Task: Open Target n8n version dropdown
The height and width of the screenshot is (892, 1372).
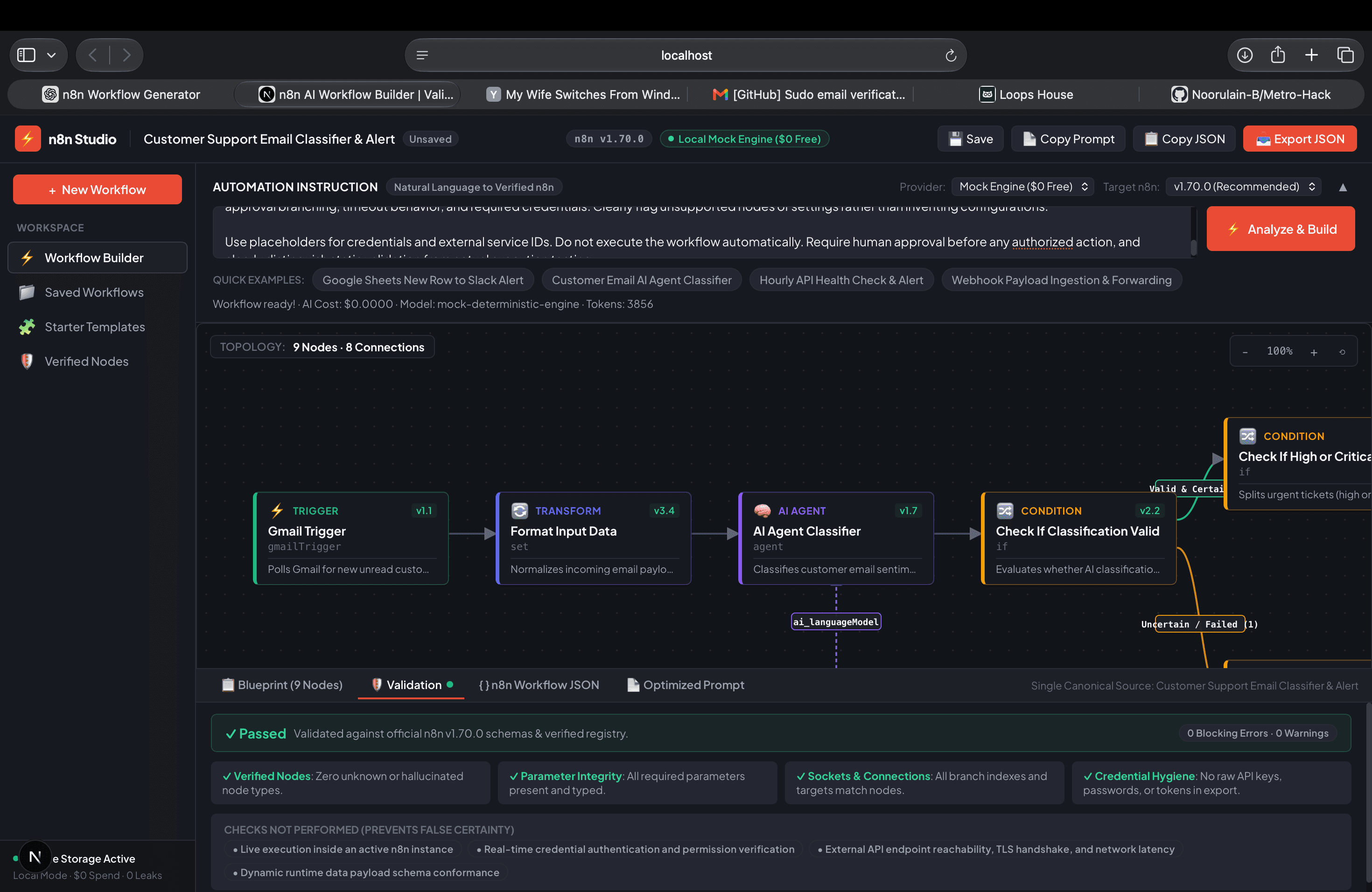Action: [1244, 187]
